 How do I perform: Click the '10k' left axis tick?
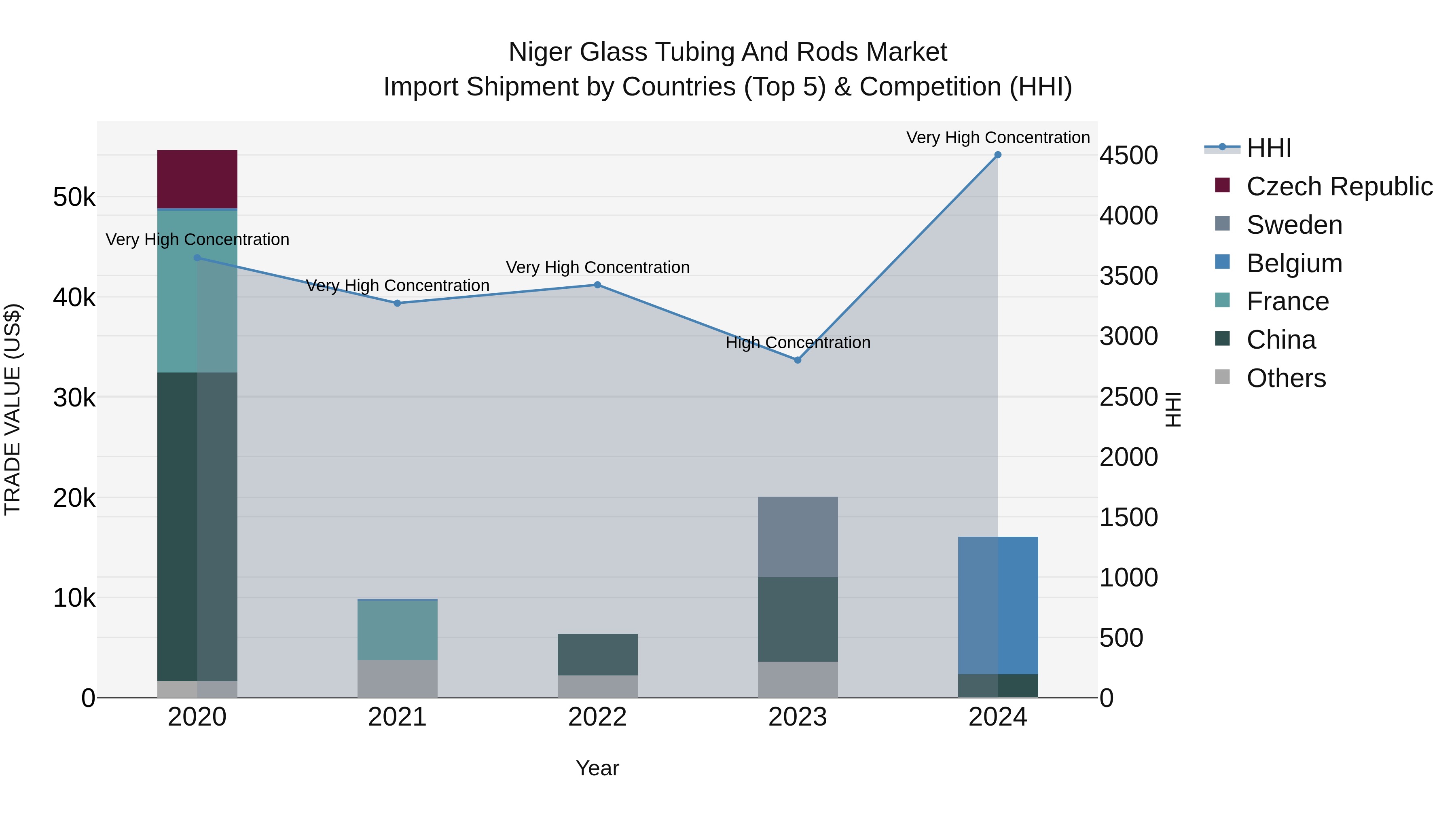click(x=74, y=598)
